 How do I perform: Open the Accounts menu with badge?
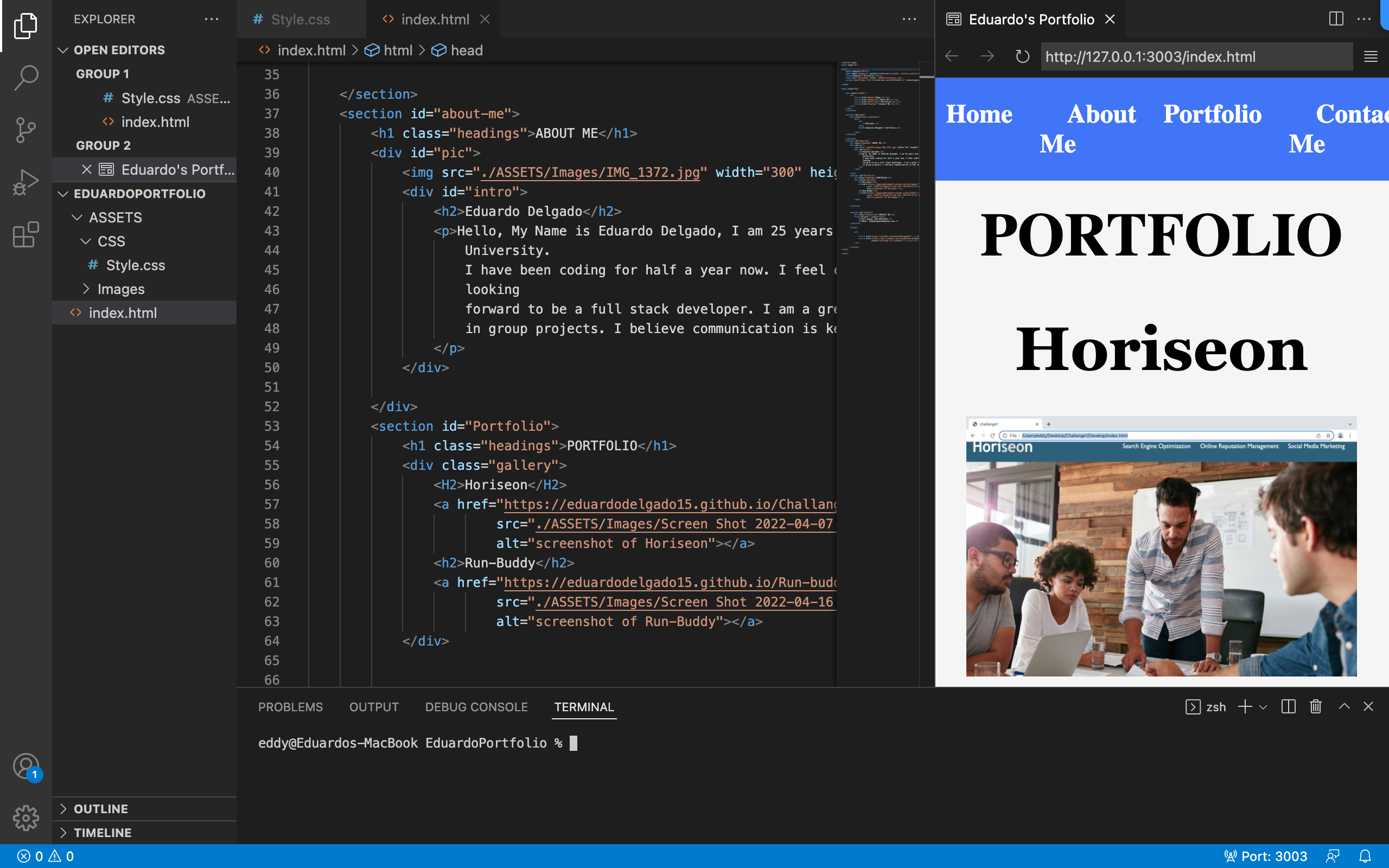(x=26, y=767)
